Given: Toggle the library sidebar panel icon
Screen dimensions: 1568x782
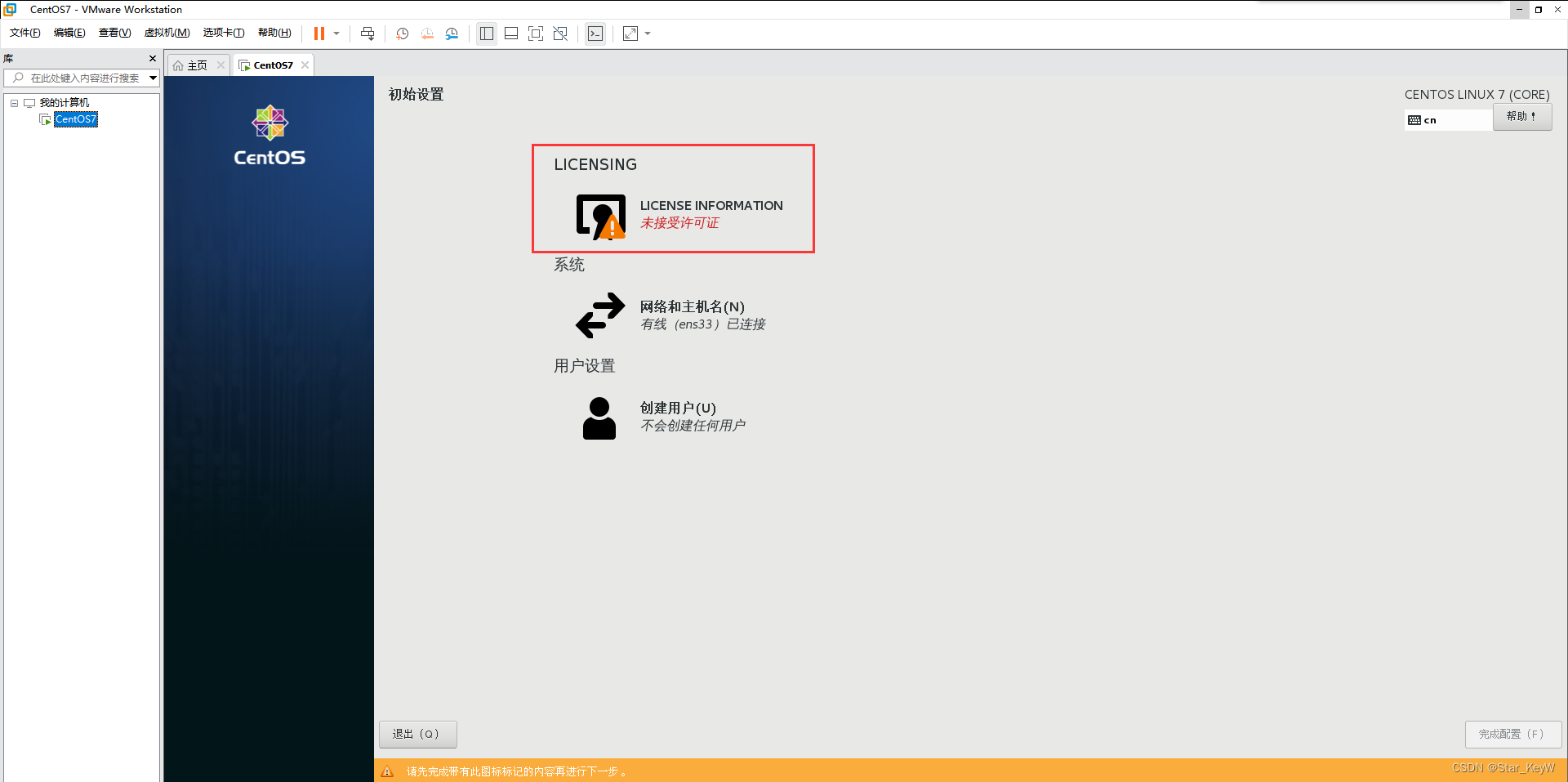Looking at the screenshot, I should coord(486,34).
